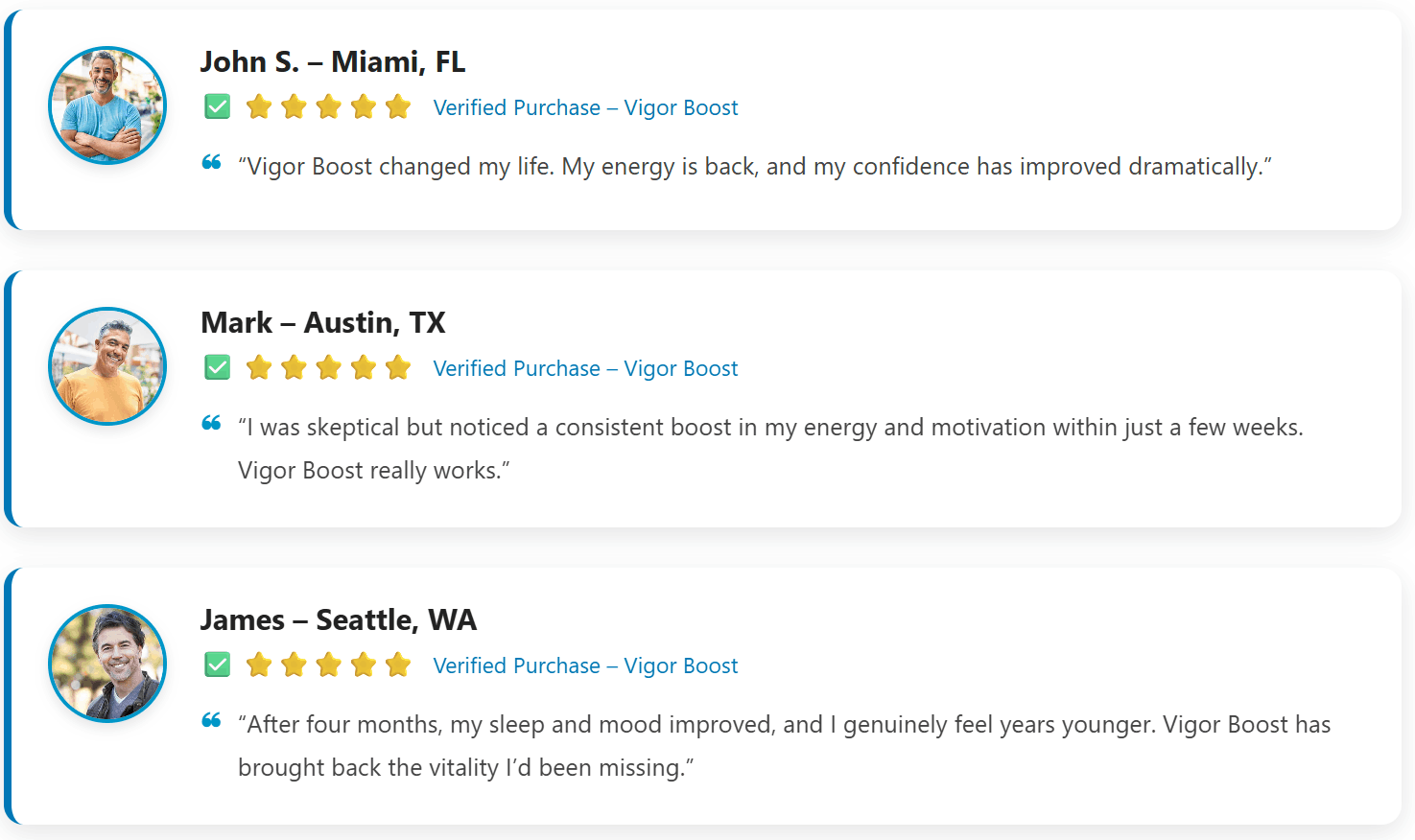Screen dimensions: 1415x840
Task: Click John S.'s profile photo
Action: pos(107,105)
